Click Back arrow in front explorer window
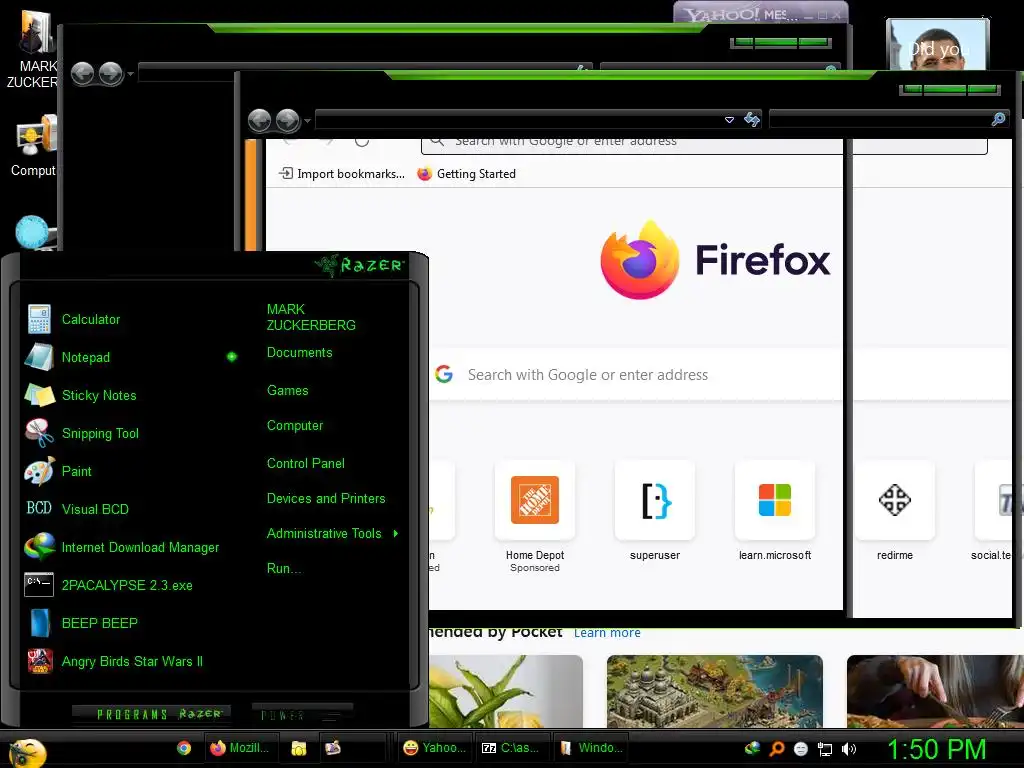The image size is (1024, 768). [x=260, y=120]
